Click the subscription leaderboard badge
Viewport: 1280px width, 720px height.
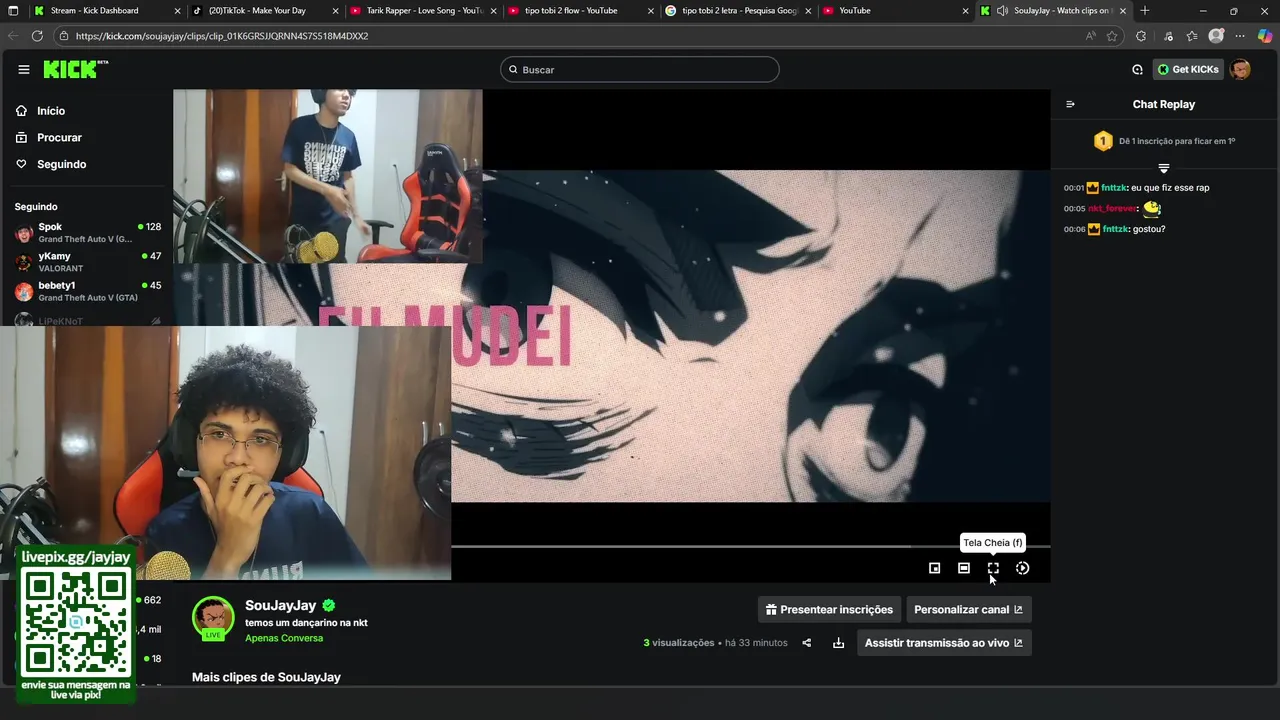tap(1103, 141)
